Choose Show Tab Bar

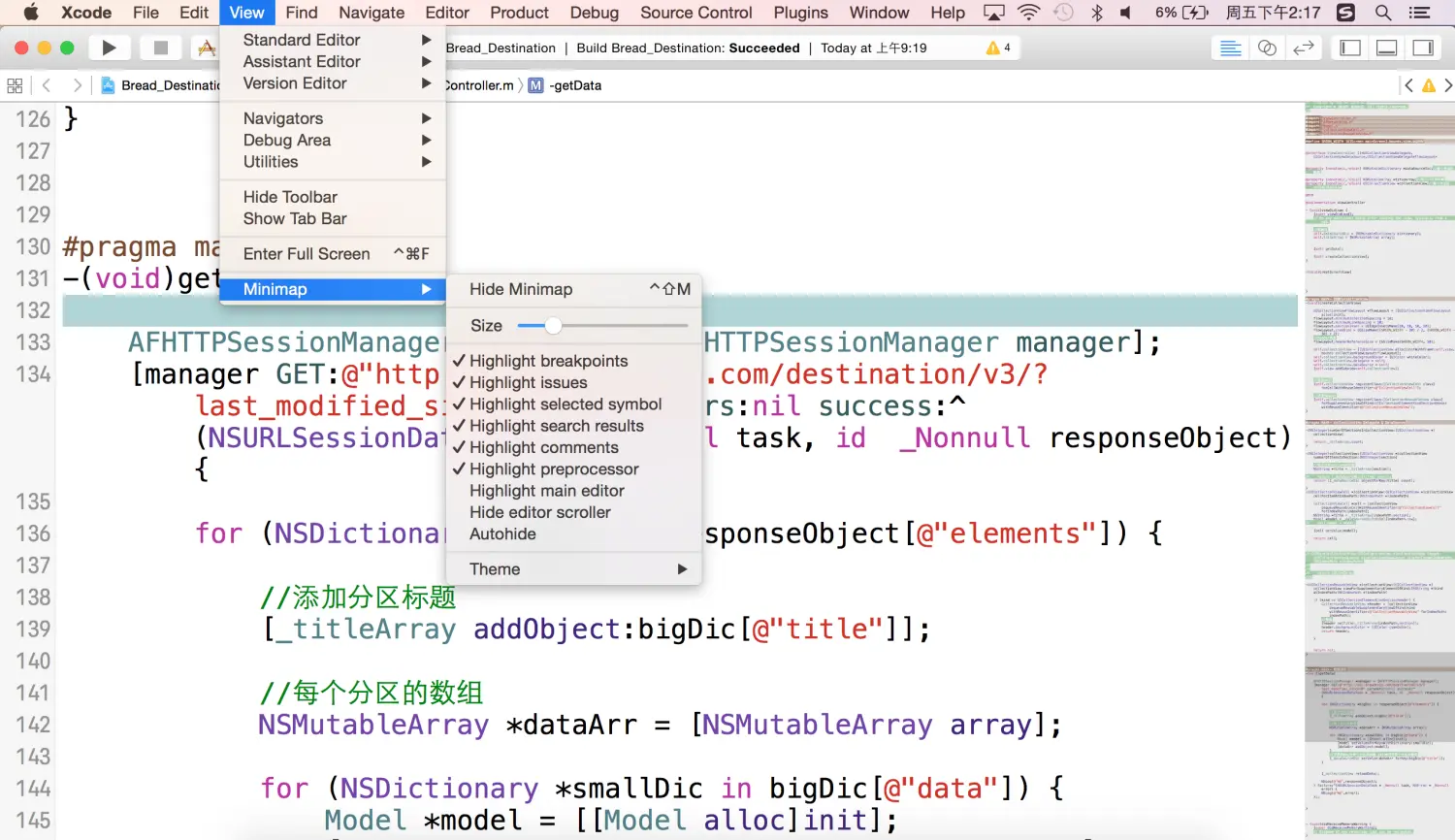(333, 219)
